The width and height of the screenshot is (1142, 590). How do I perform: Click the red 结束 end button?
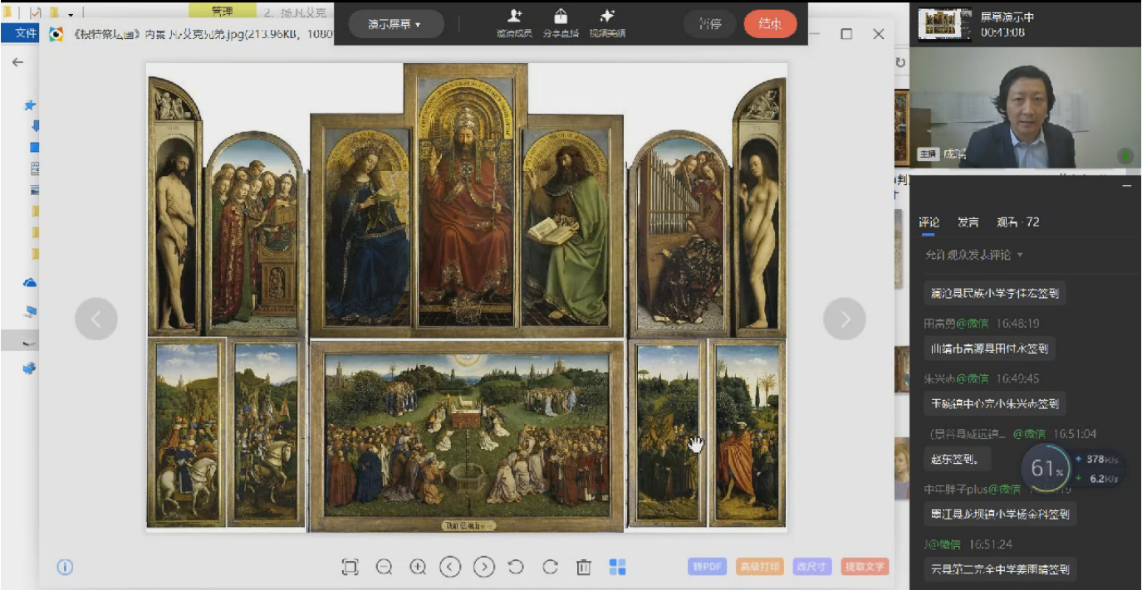click(x=771, y=24)
